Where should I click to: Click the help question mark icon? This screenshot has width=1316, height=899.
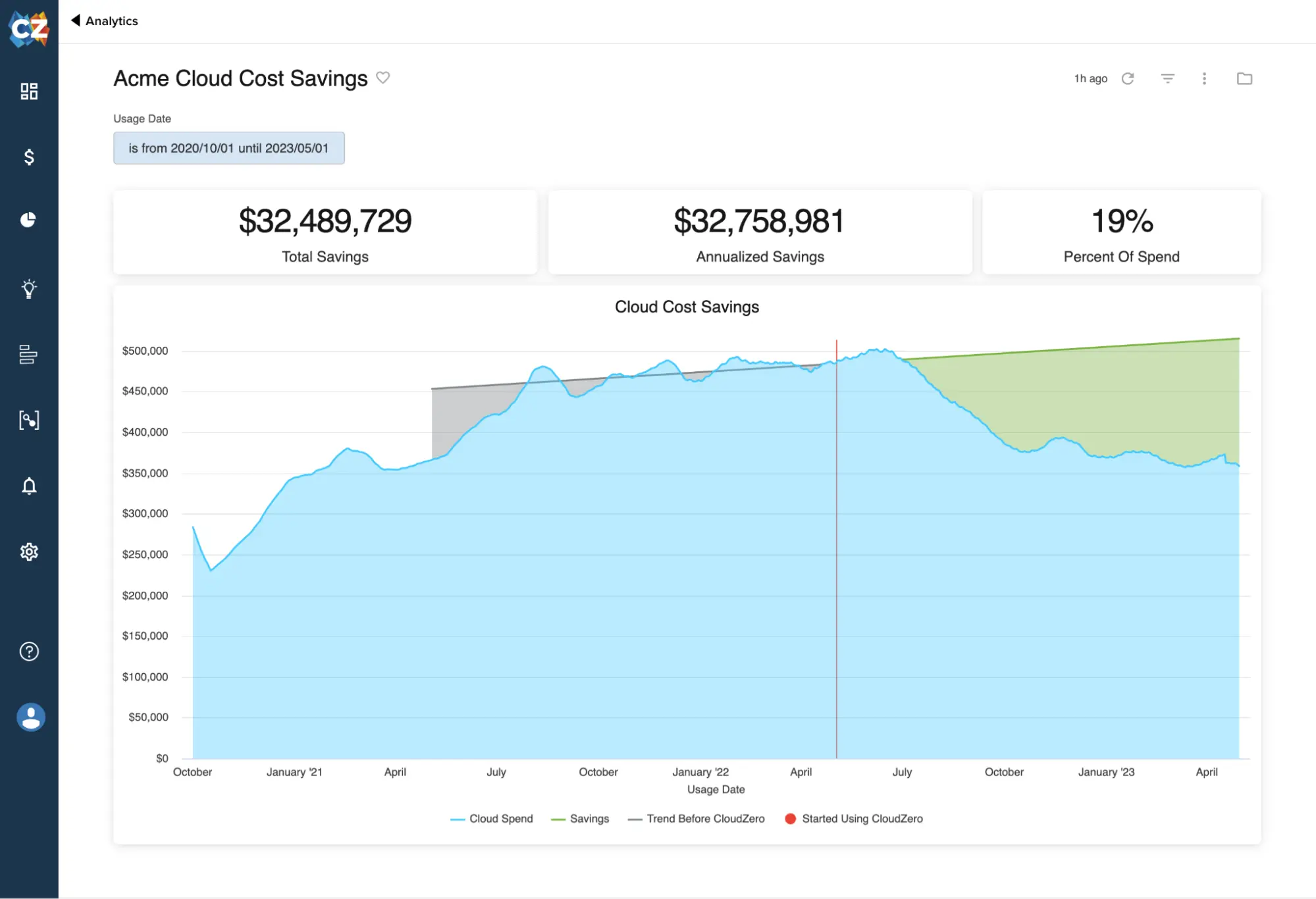pos(28,651)
